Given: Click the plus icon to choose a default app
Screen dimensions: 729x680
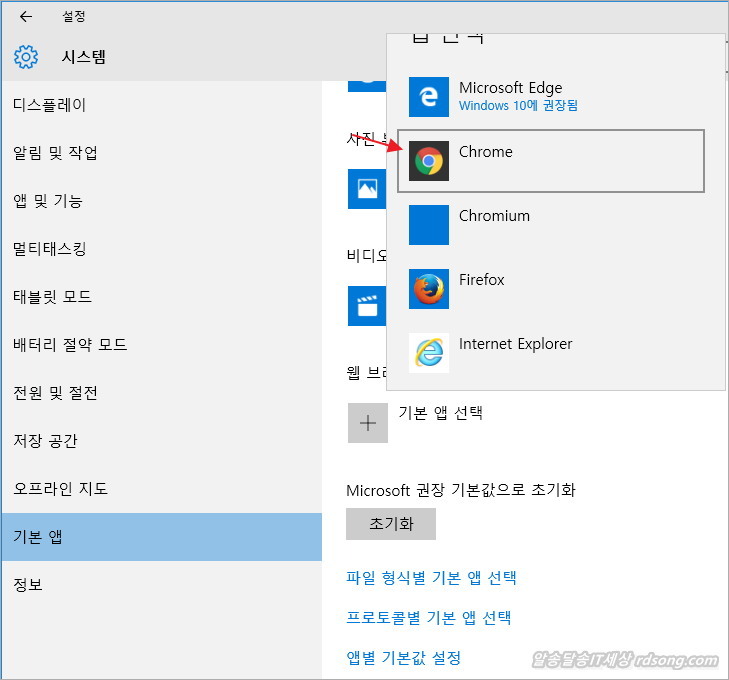Looking at the screenshot, I should tap(367, 423).
